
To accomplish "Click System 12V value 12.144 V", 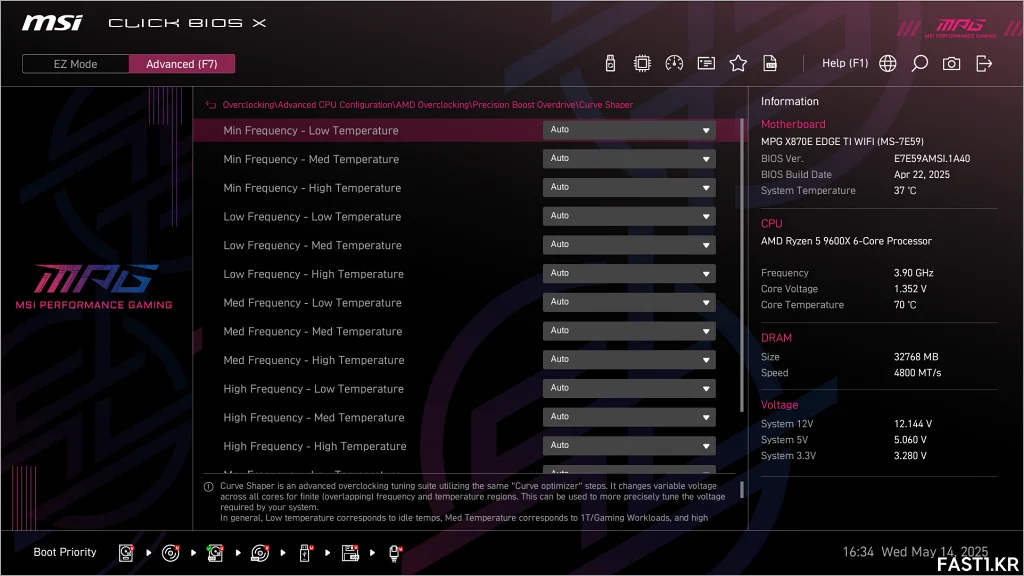I will coord(913,424).
